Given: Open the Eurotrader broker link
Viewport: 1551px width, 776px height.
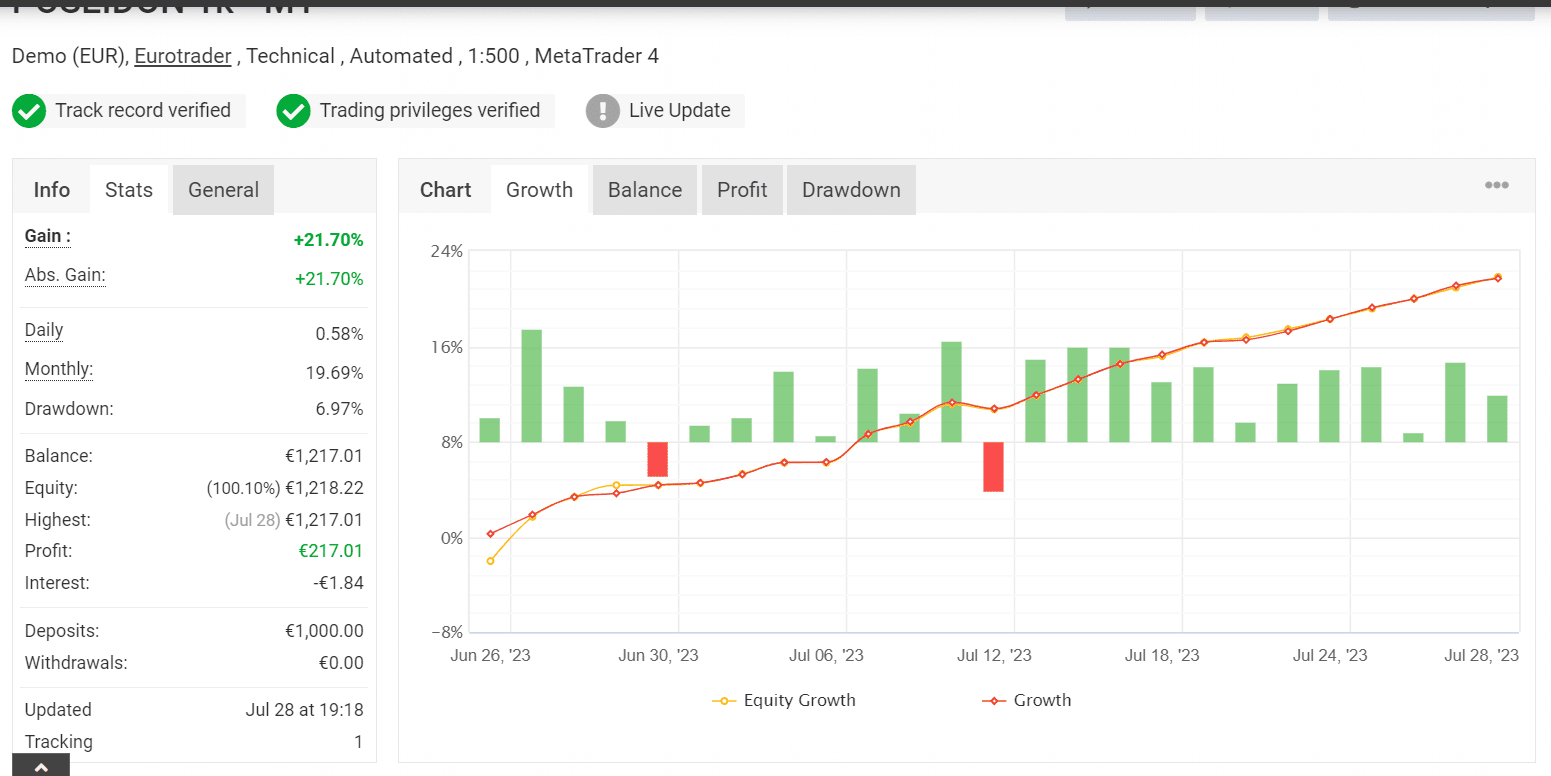Looking at the screenshot, I should [183, 56].
